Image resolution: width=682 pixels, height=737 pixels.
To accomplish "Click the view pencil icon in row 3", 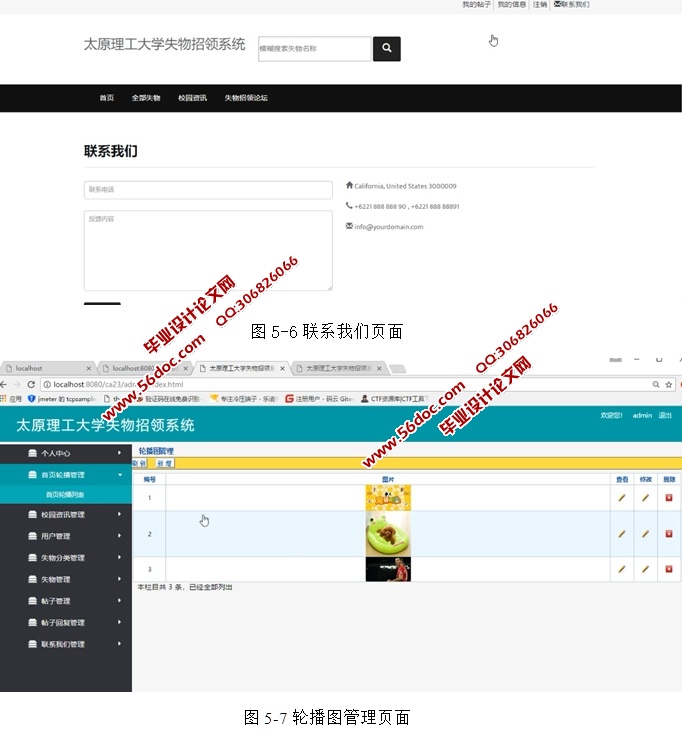I will point(622,569).
